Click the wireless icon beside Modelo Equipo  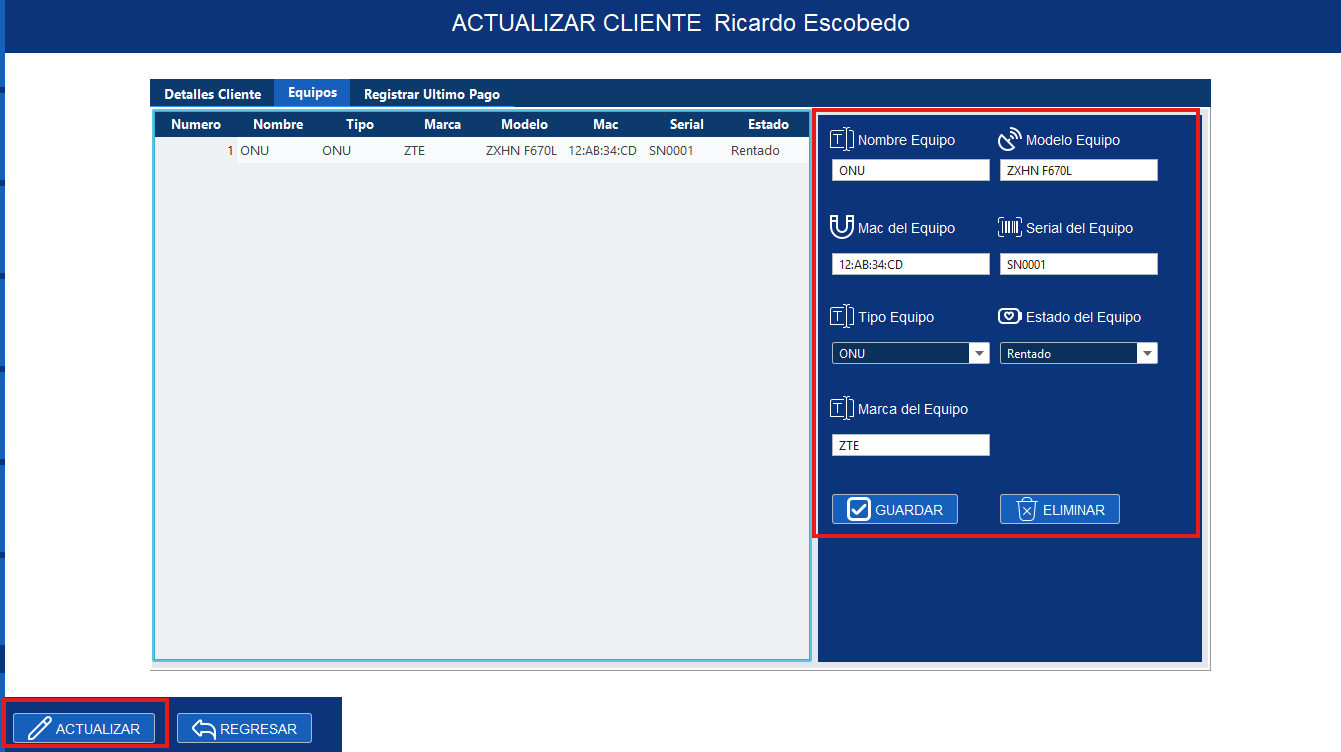pos(1009,139)
